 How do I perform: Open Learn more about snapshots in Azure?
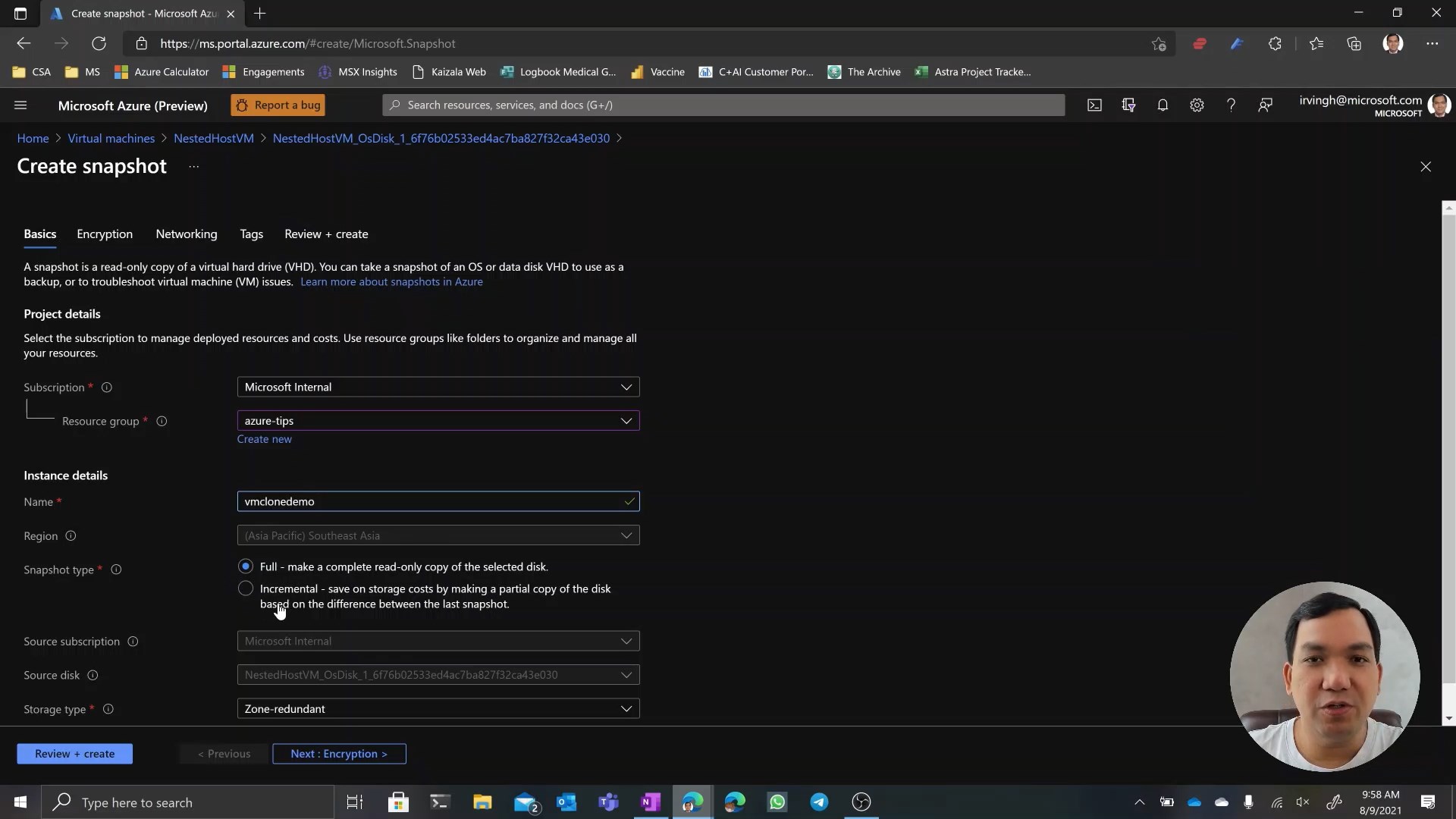[391, 282]
